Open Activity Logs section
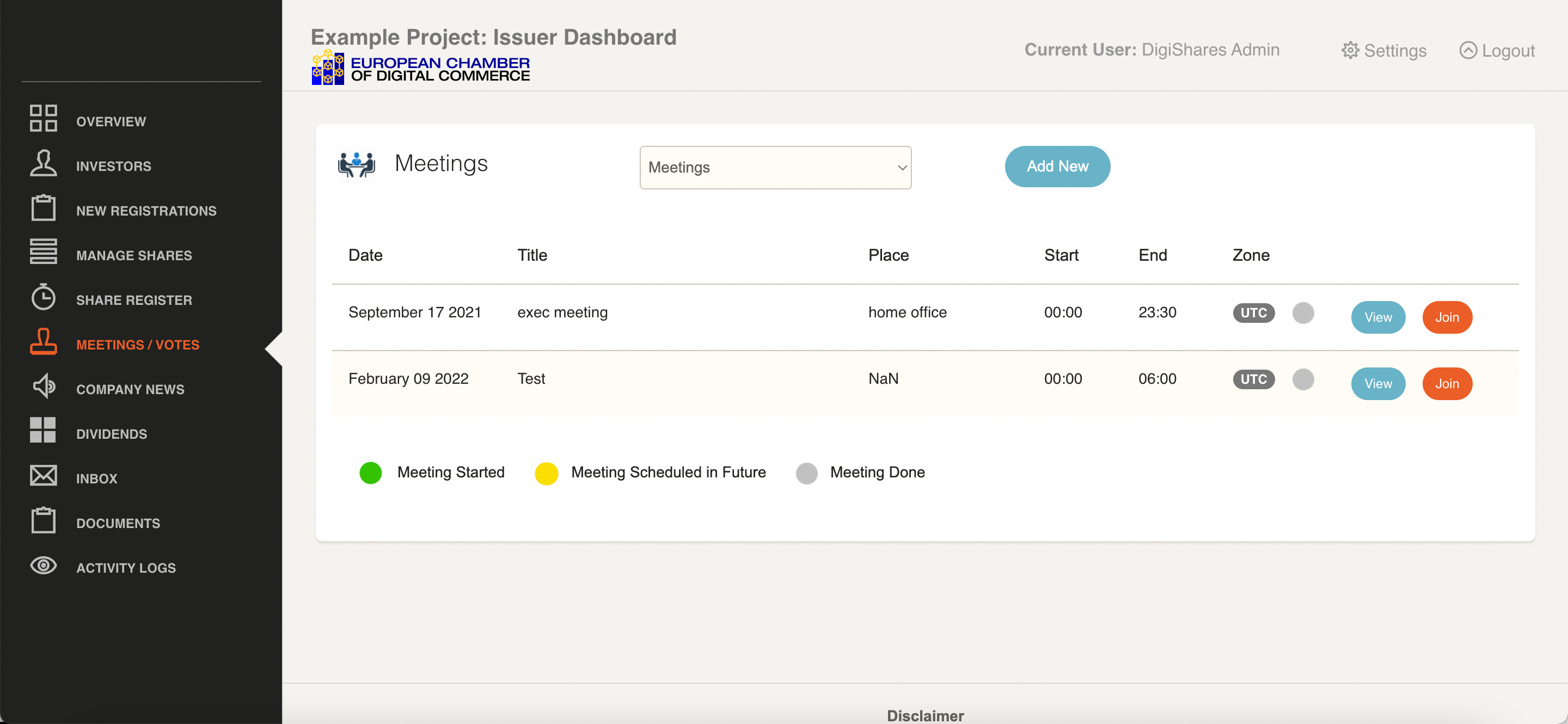Viewport: 1568px width, 724px height. (126, 568)
